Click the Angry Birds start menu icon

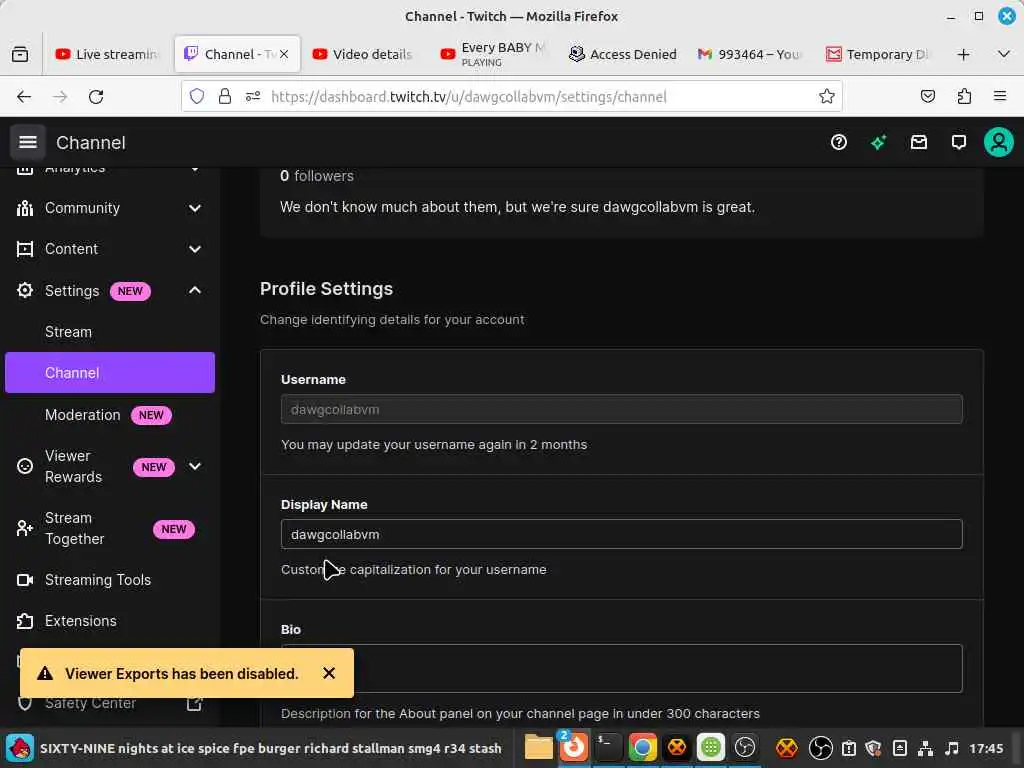[19, 748]
